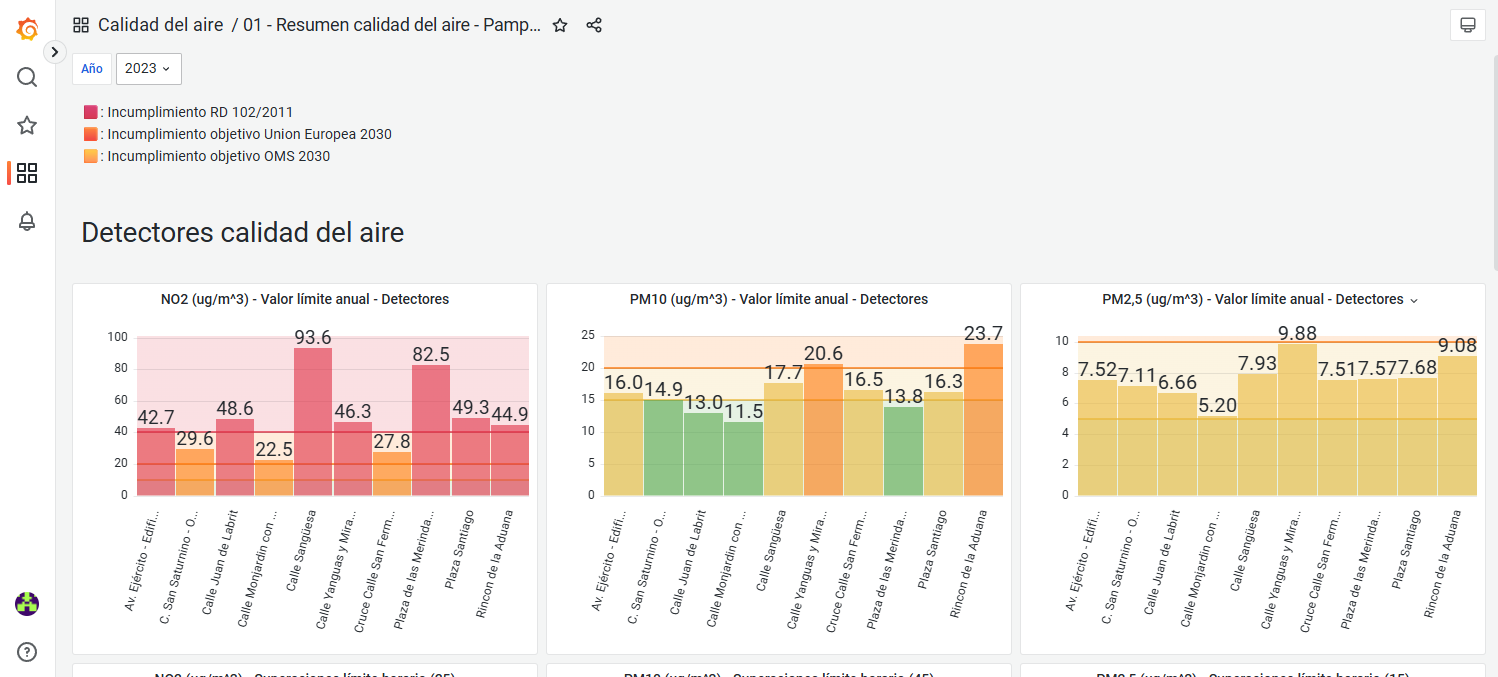Screen dimensions: 1498x677
Task: Open Starred dashboards in sidebar
Action: pos(27,126)
